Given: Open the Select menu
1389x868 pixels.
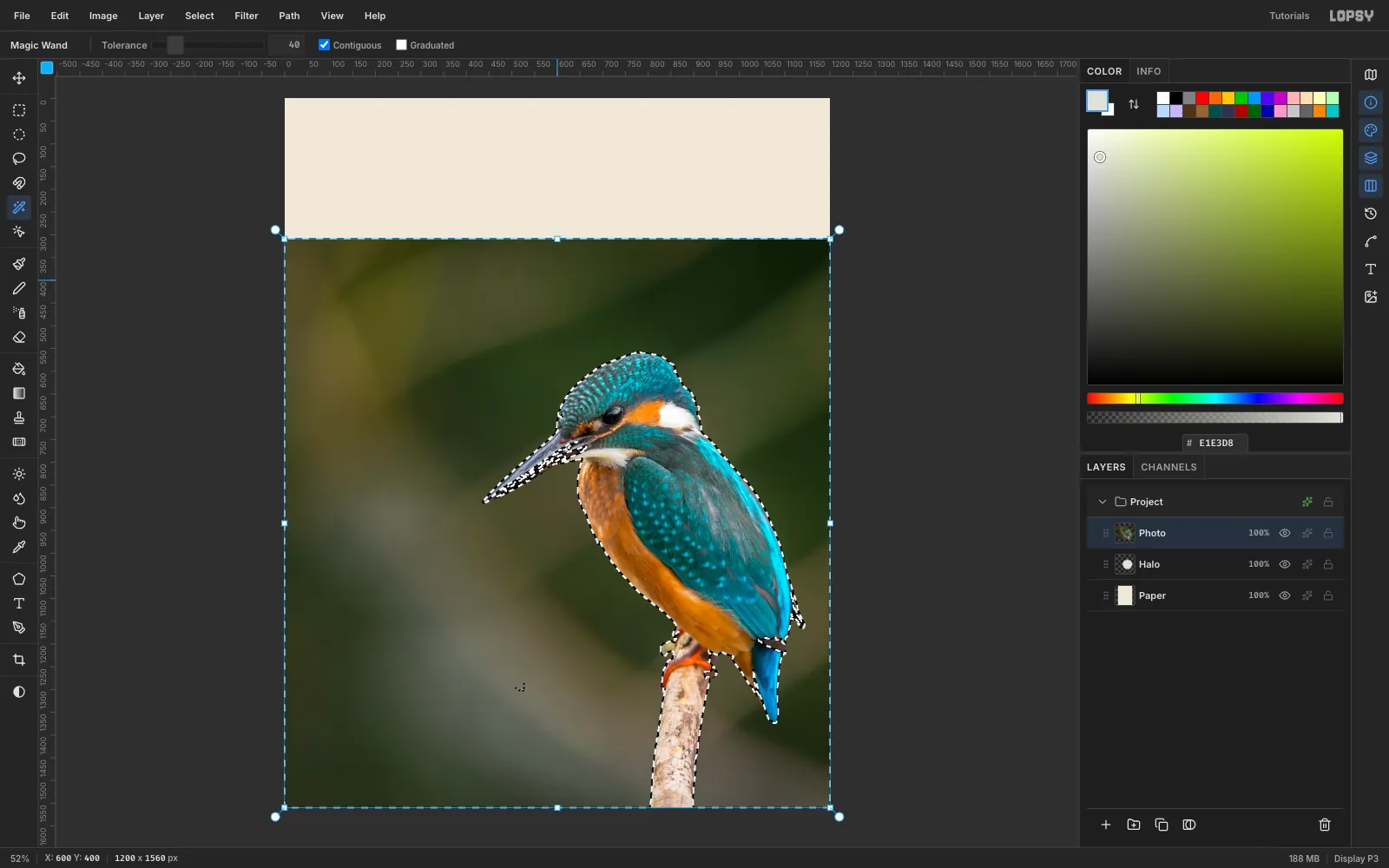Looking at the screenshot, I should pyautogui.click(x=200, y=16).
